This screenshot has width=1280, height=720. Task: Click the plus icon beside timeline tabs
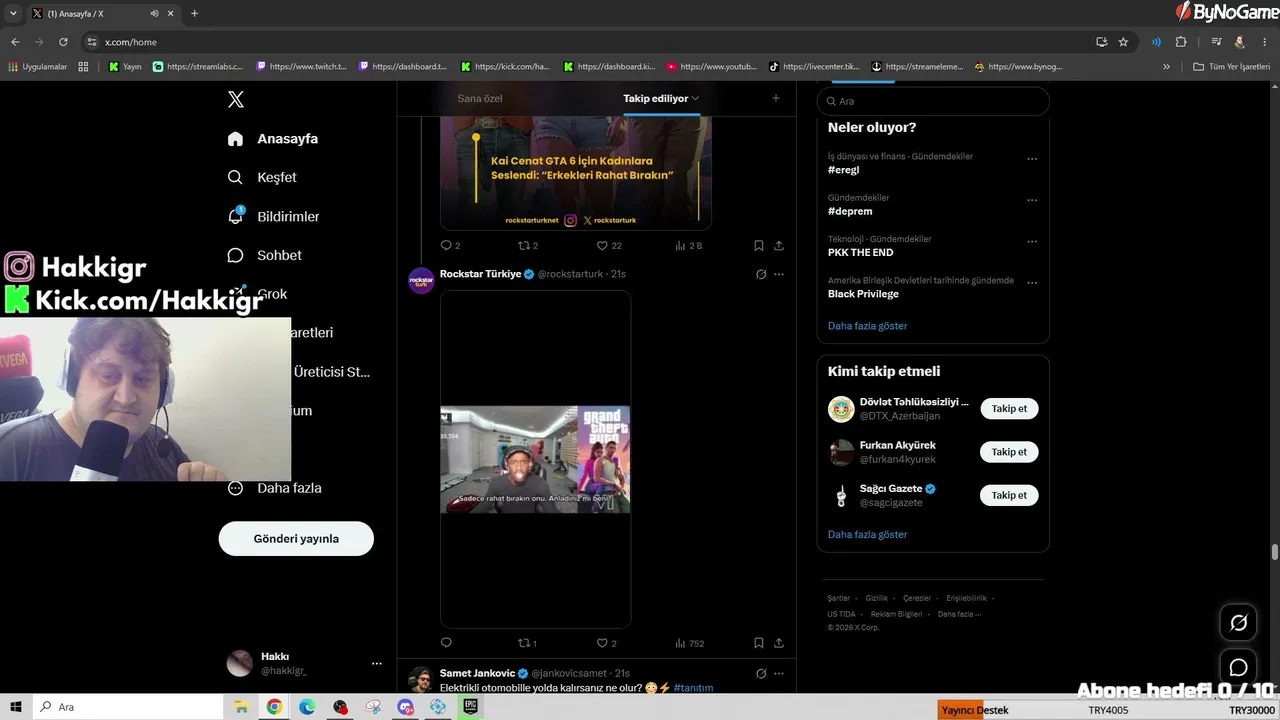(776, 98)
